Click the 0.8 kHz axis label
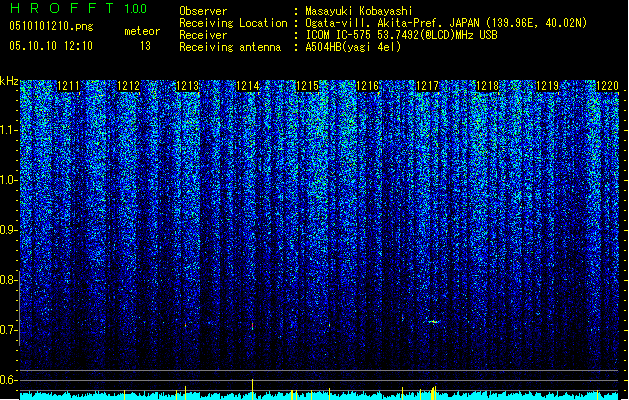This screenshot has height=400, width=629. tap(8, 280)
